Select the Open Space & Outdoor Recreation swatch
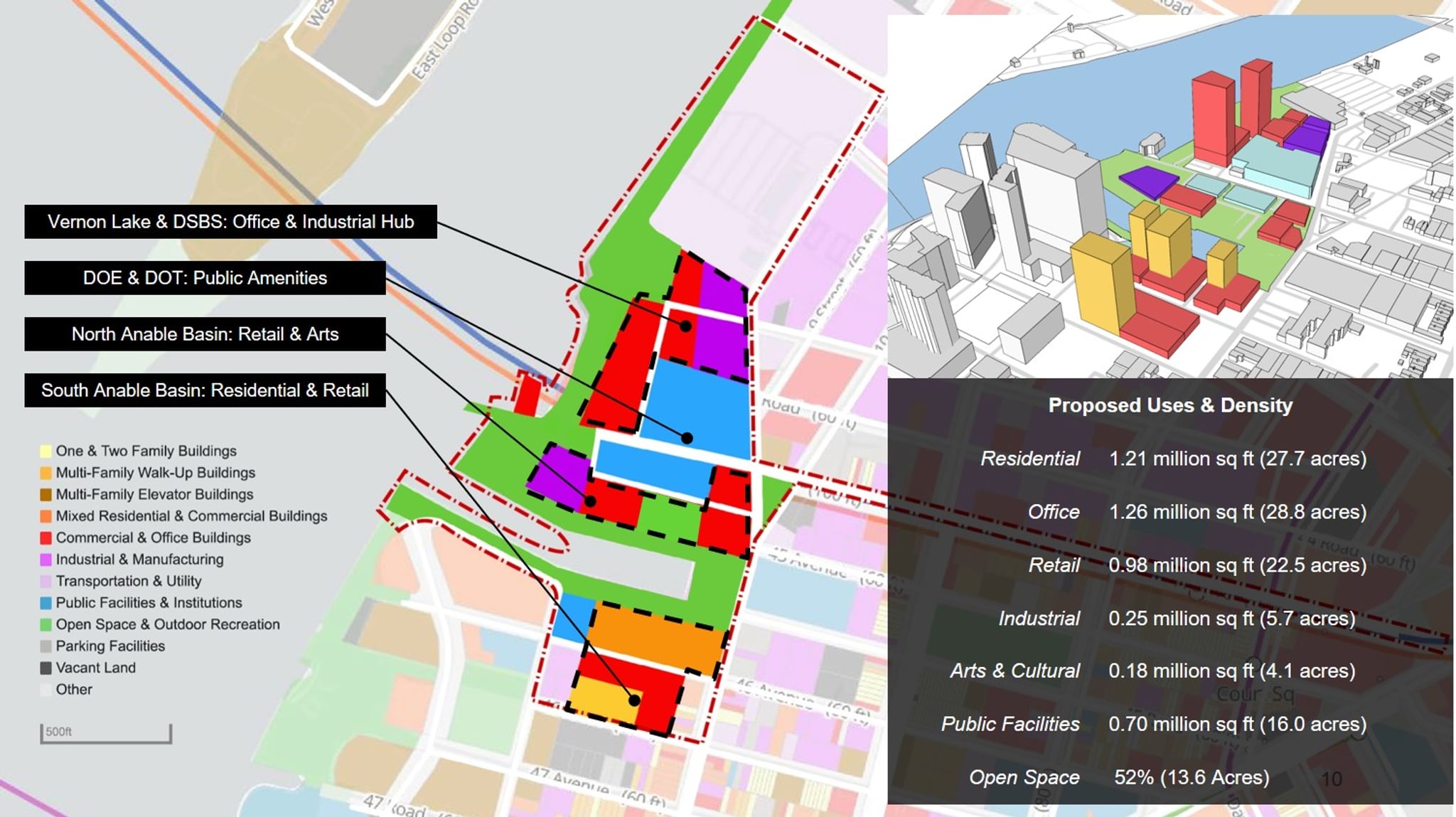Image resolution: width=1456 pixels, height=817 pixels. click(x=45, y=624)
